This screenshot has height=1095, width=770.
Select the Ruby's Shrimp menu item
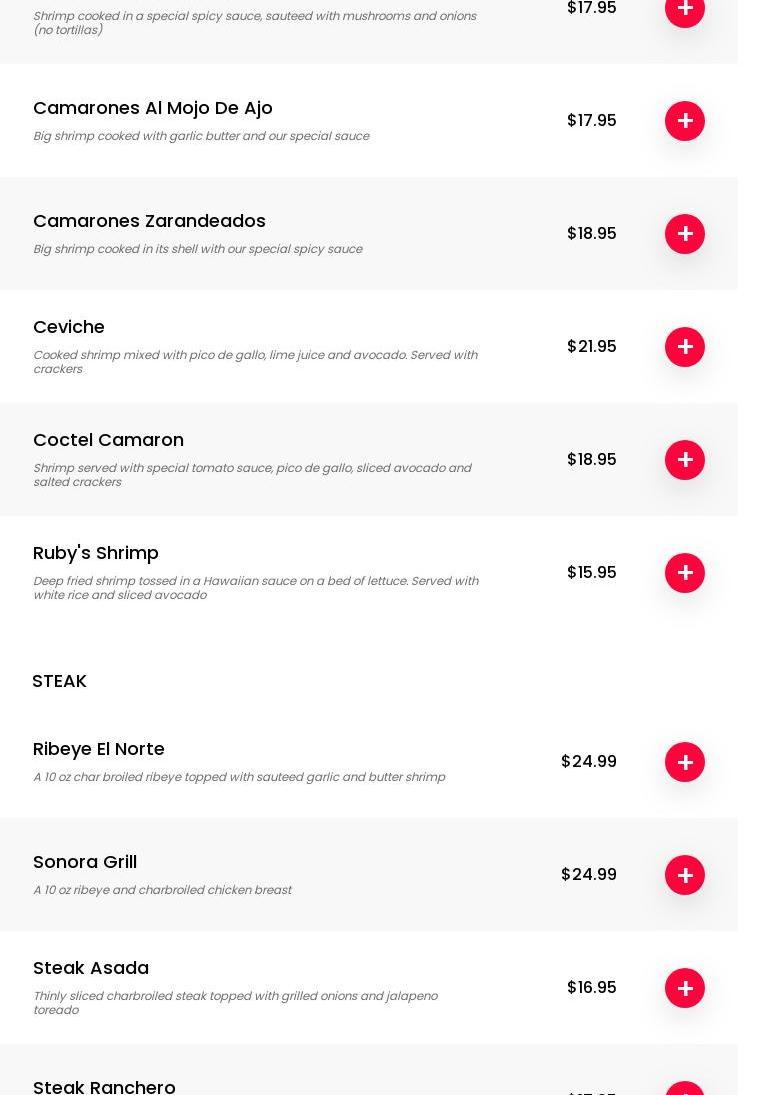96,553
